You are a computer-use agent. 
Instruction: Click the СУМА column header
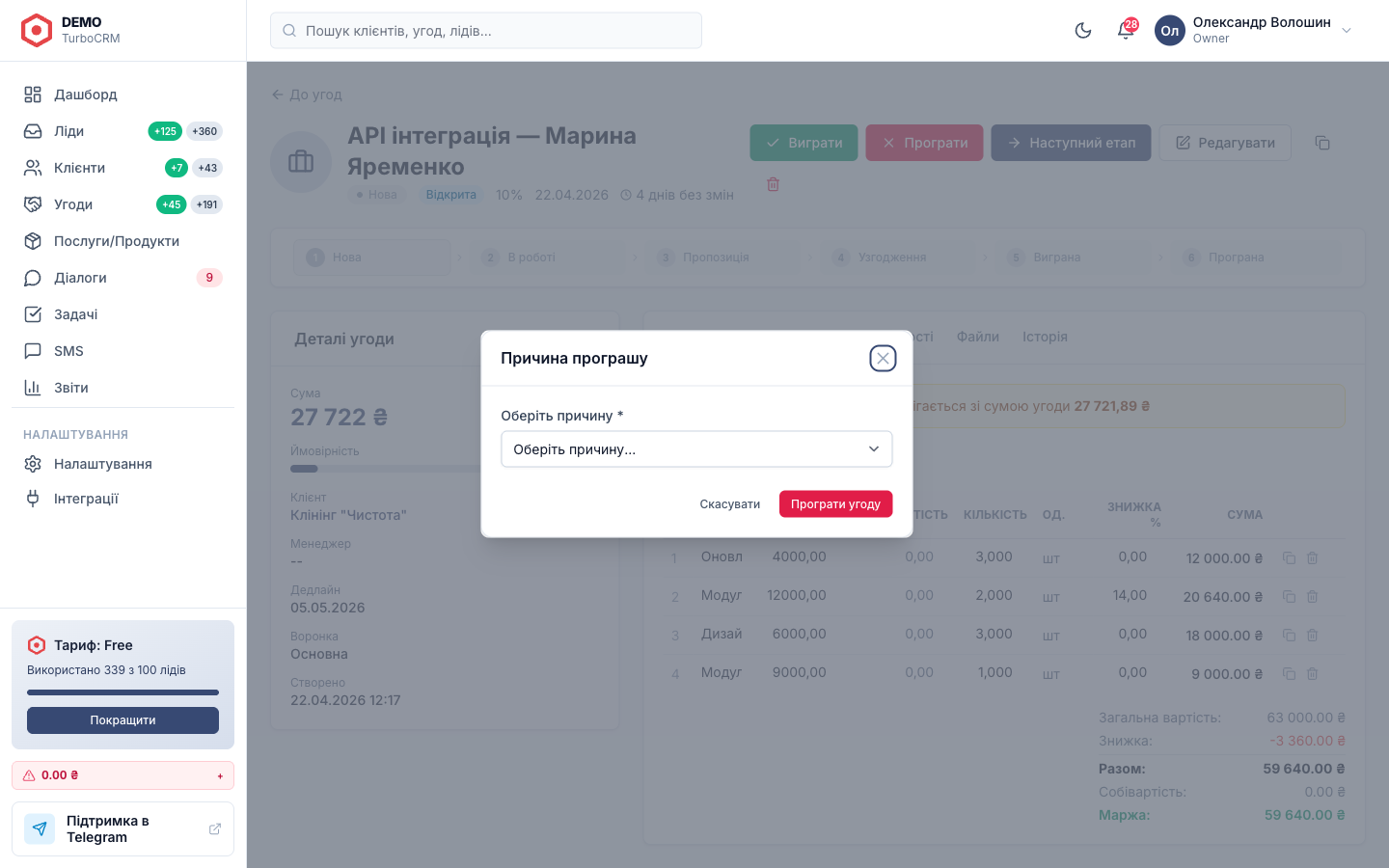pos(1244,515)
